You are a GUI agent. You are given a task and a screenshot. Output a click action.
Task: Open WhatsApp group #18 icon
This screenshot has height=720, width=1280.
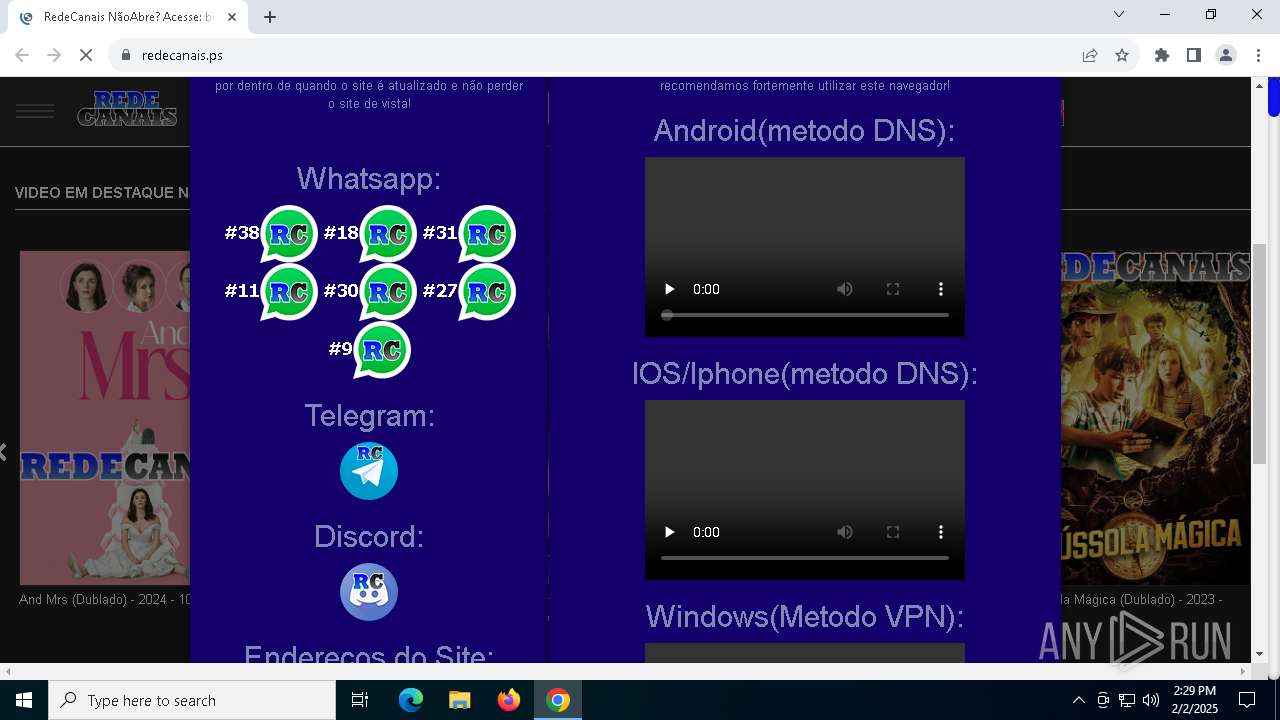click(x=387, y=234)
